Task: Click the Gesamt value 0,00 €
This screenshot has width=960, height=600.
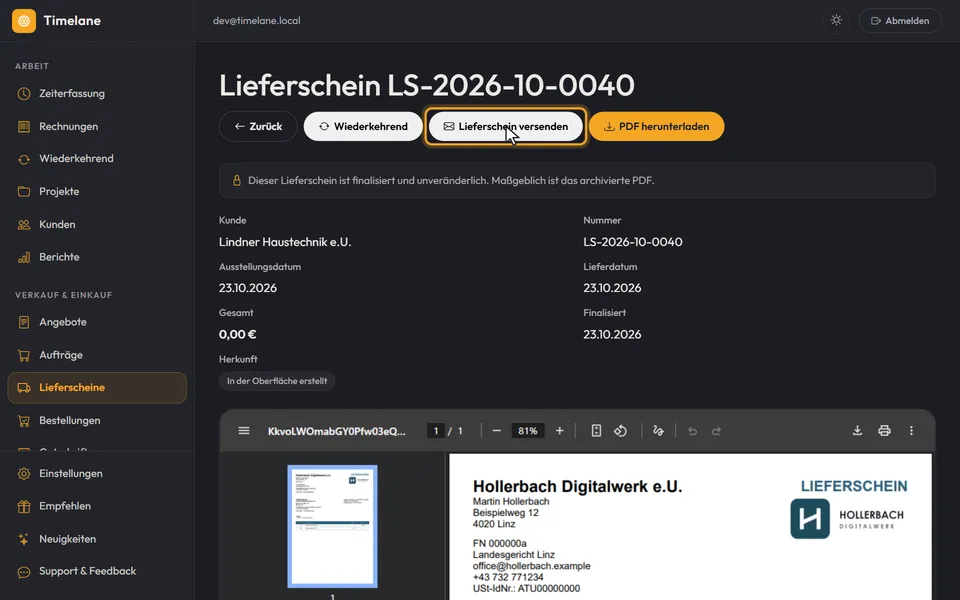Action: tap(238, 334)
